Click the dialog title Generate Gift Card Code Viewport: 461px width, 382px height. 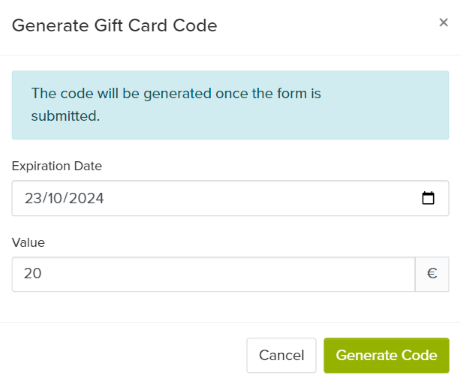point(115,26)
